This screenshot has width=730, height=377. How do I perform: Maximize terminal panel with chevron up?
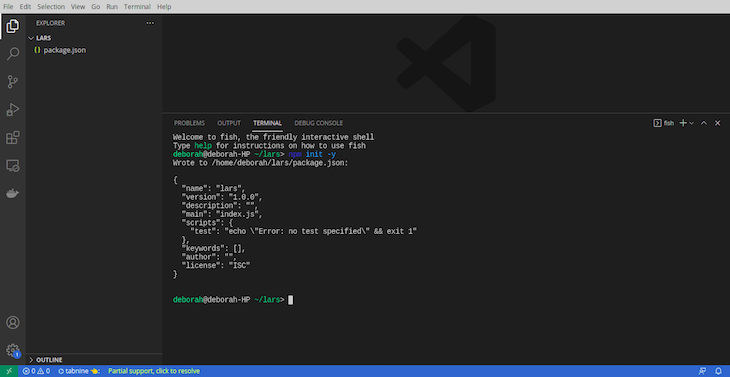pos(704,123)
